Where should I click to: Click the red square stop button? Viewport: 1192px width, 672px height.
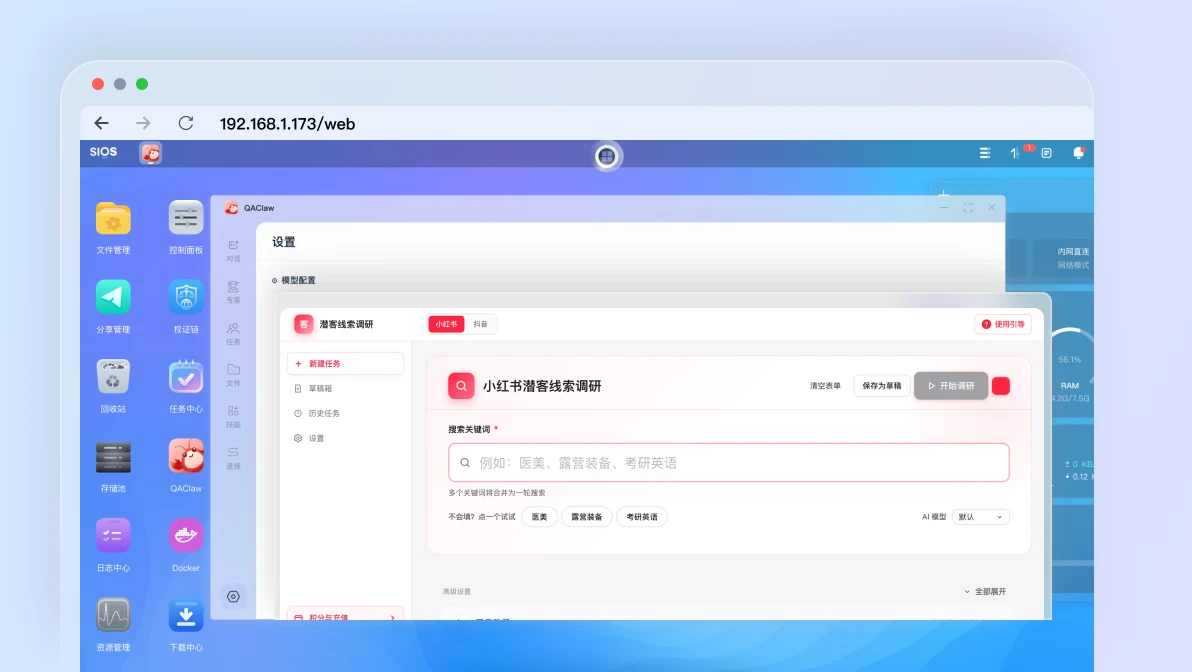1001,386
